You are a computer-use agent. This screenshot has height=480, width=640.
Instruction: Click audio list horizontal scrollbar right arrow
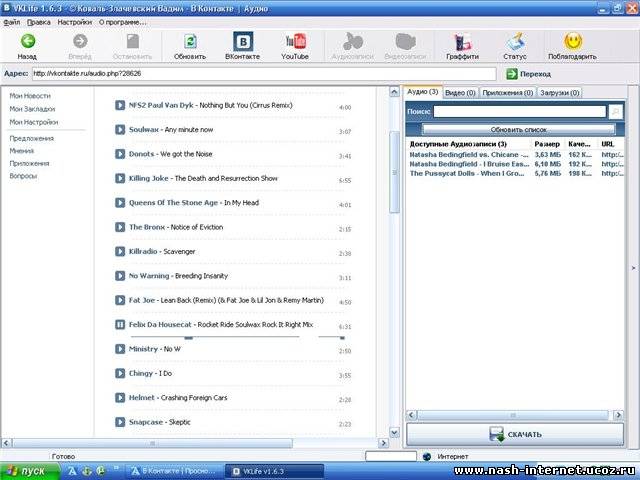coord(618,416)
